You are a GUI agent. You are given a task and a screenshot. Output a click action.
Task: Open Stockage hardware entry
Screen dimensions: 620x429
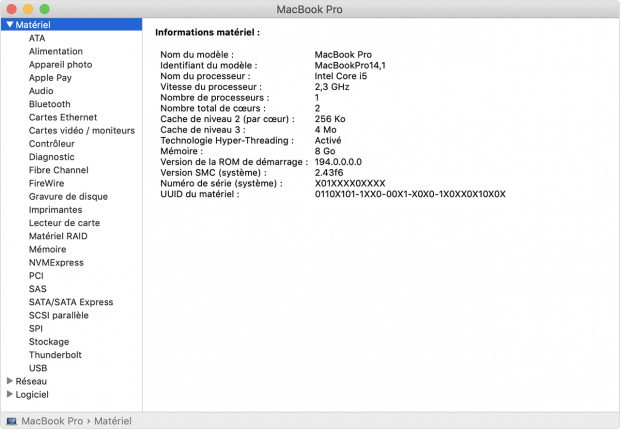point(49,342)
